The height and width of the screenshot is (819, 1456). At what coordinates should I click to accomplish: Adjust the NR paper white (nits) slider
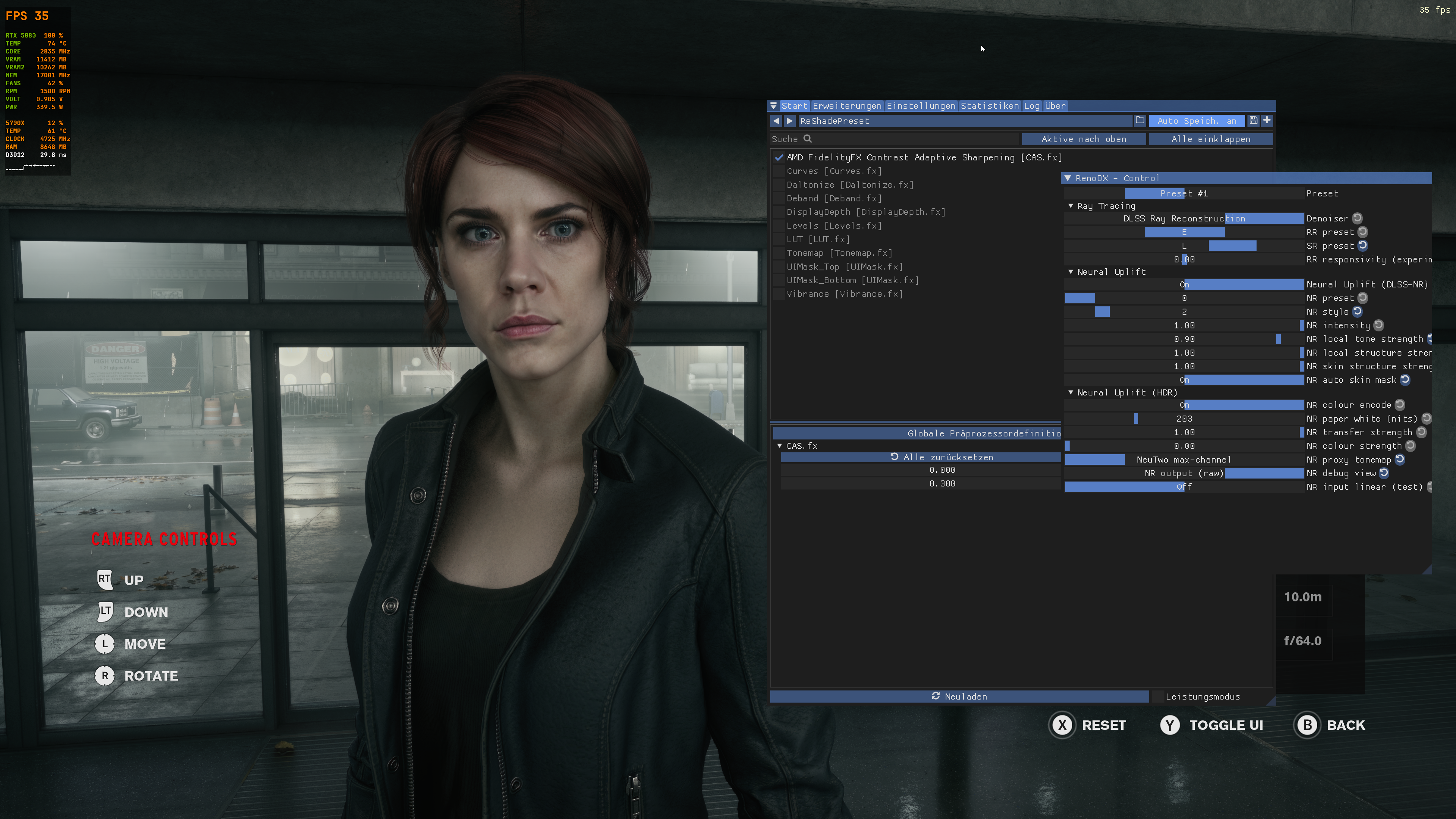[1184, 418]
